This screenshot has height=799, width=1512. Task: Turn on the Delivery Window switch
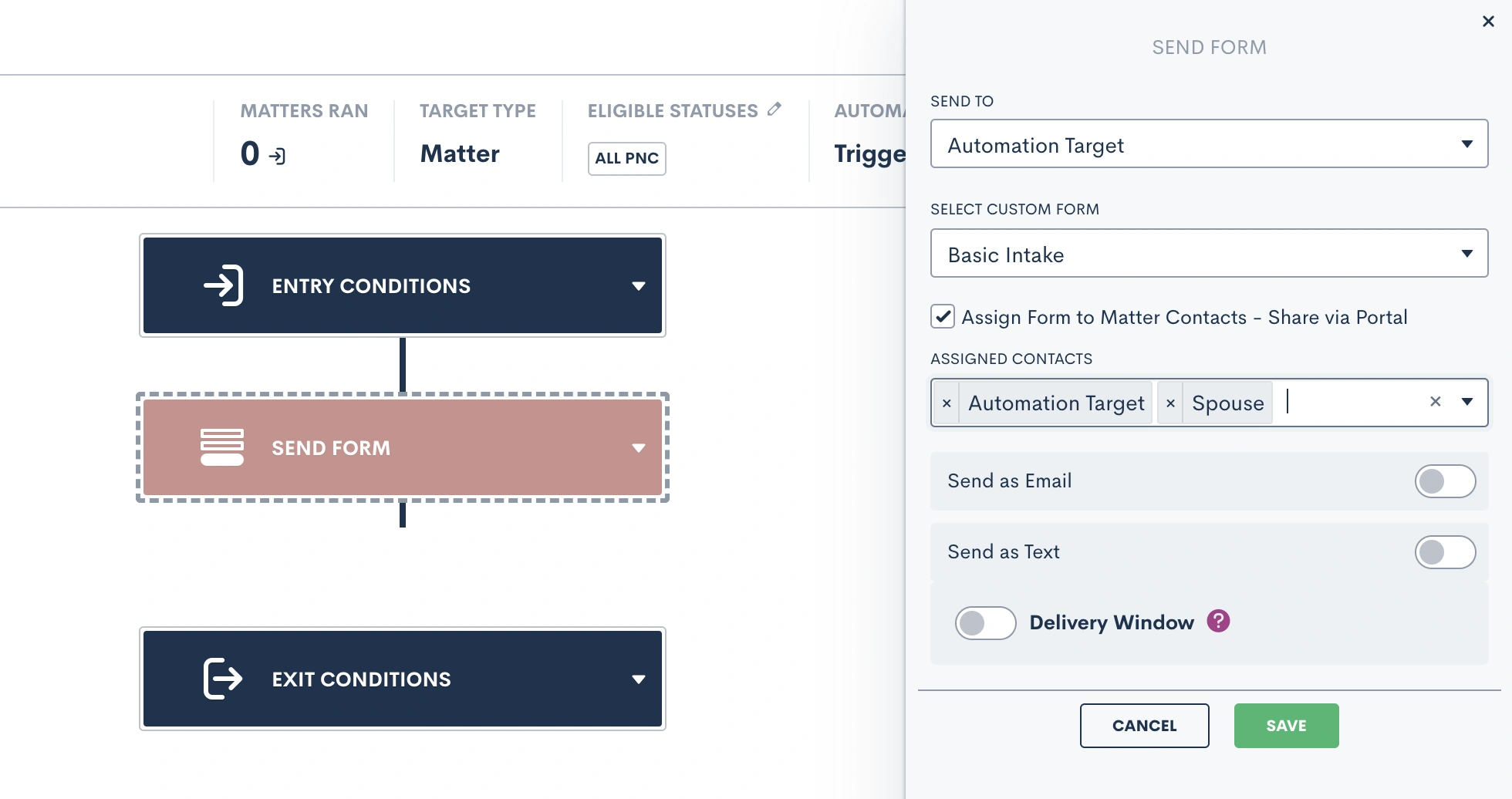click(985, 623)
